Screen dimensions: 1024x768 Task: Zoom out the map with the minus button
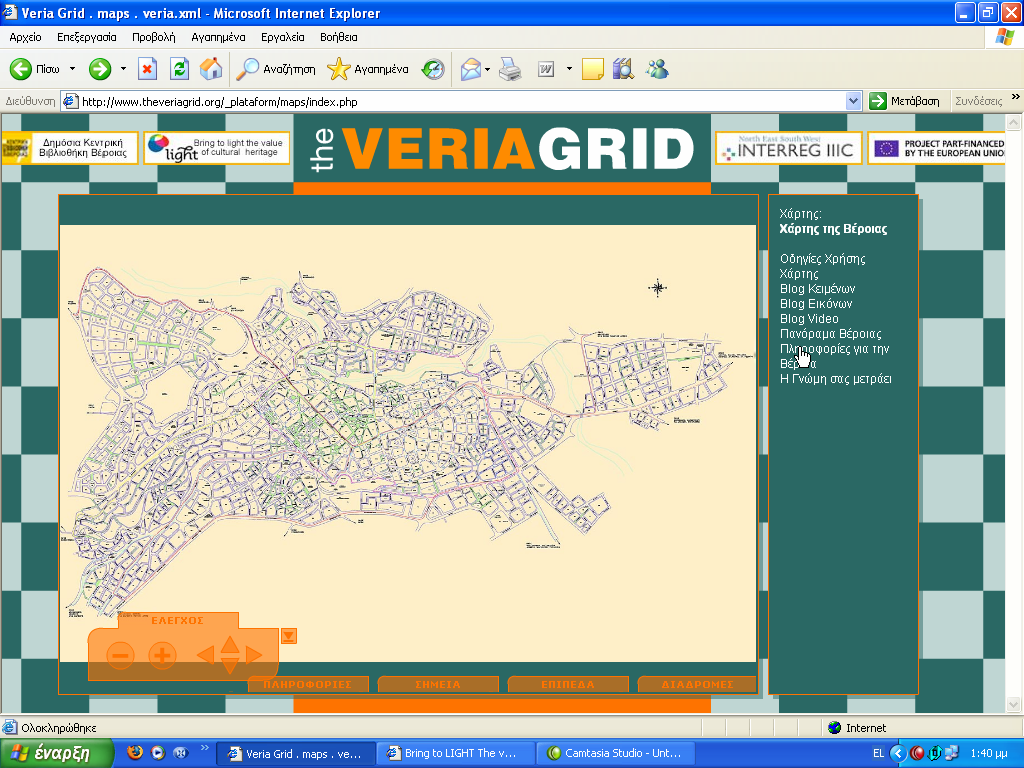[120, 655]
